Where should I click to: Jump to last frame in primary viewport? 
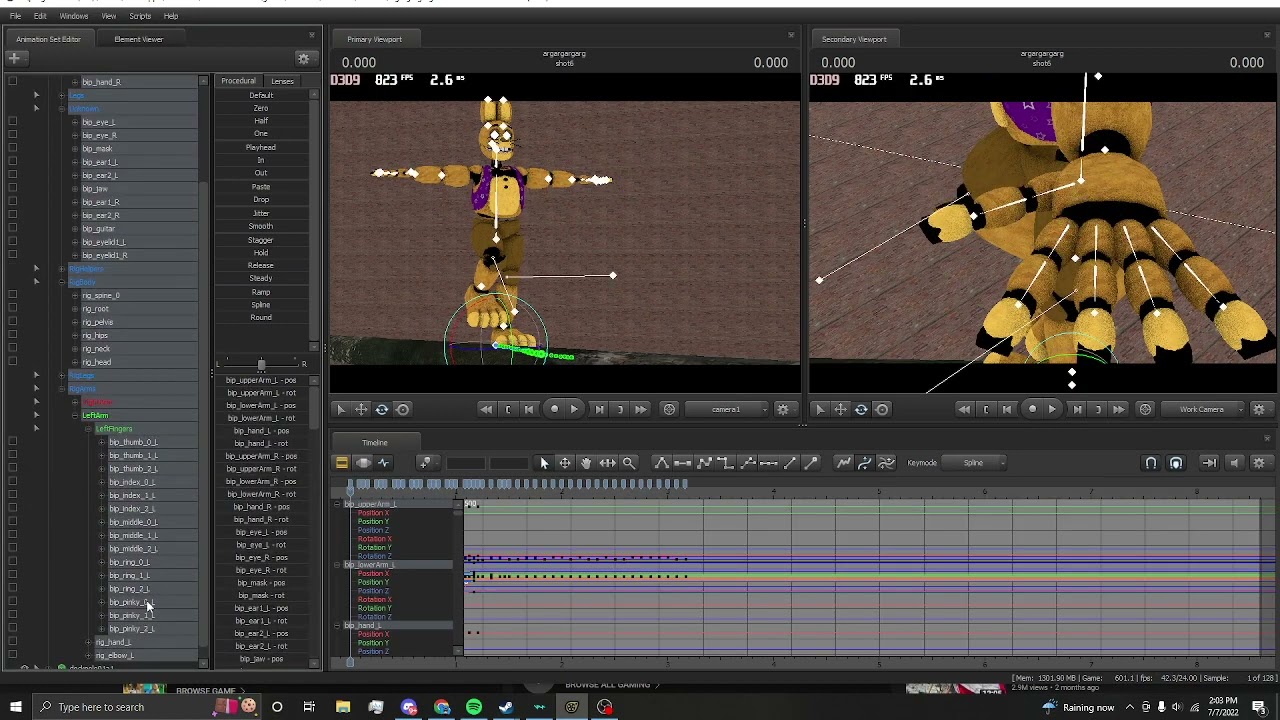coord(640,409)
